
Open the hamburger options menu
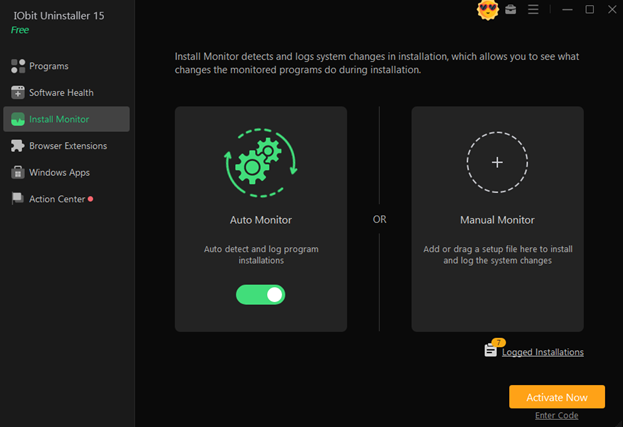pos(533,10)
